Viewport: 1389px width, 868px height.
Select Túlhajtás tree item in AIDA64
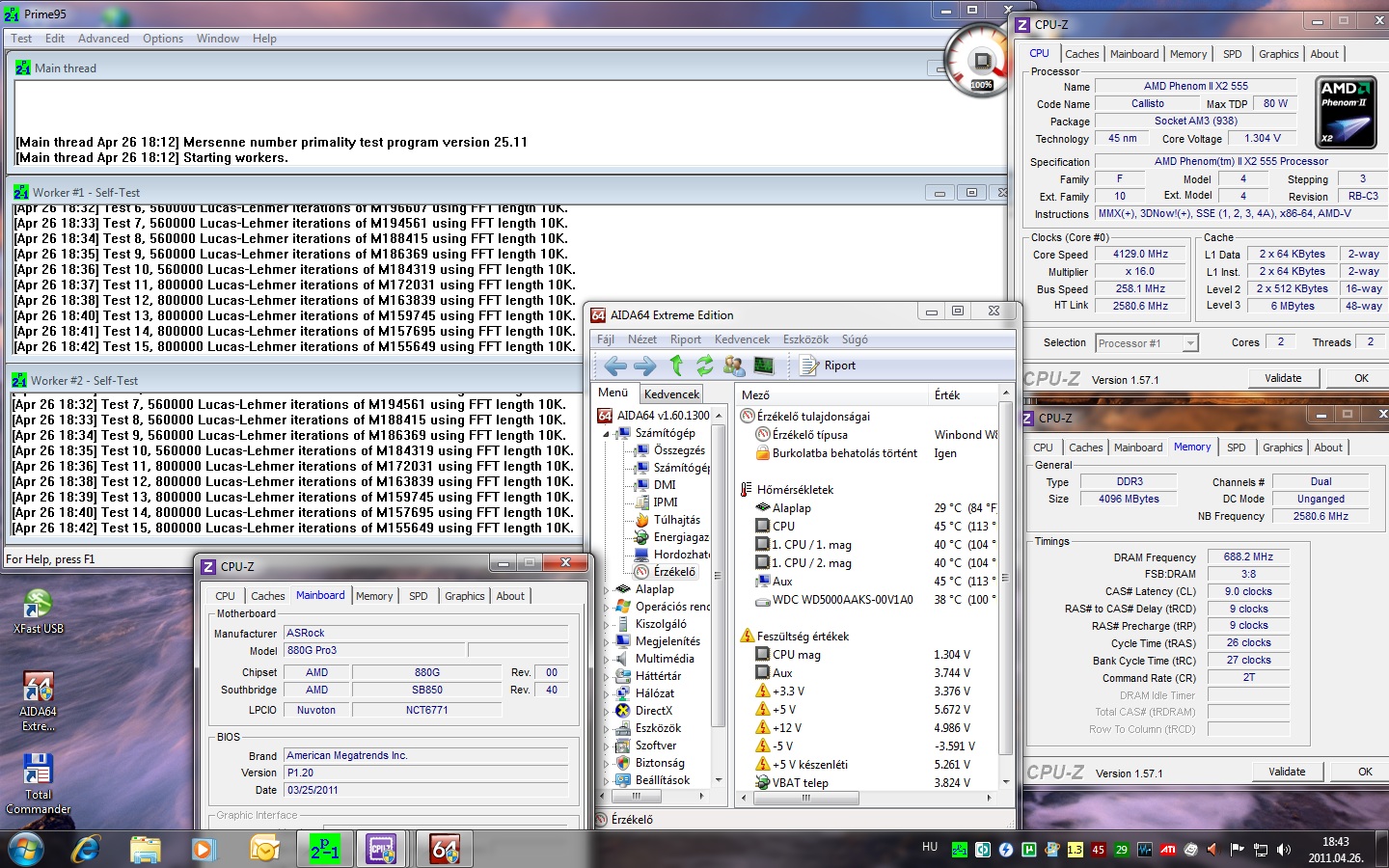(676, 520)
